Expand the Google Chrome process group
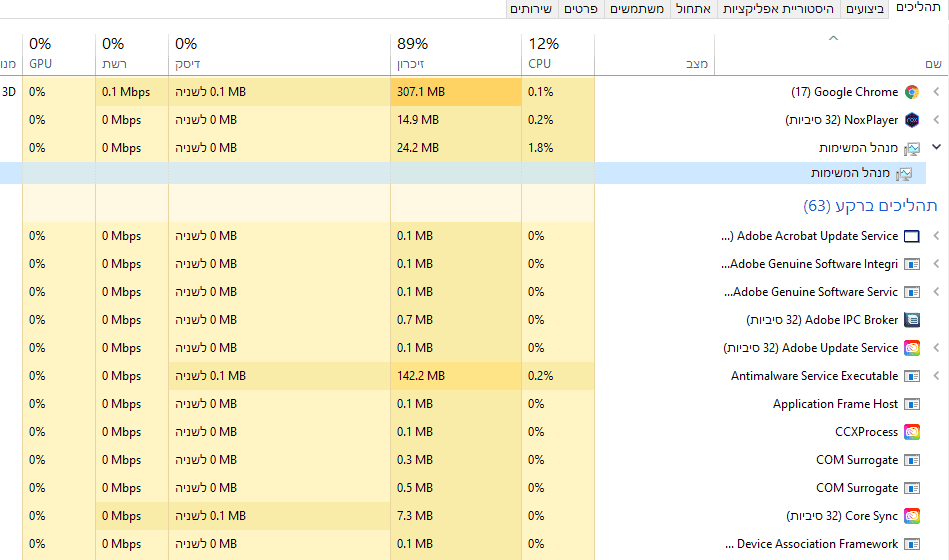949x560 pixels. coord(937,92)
